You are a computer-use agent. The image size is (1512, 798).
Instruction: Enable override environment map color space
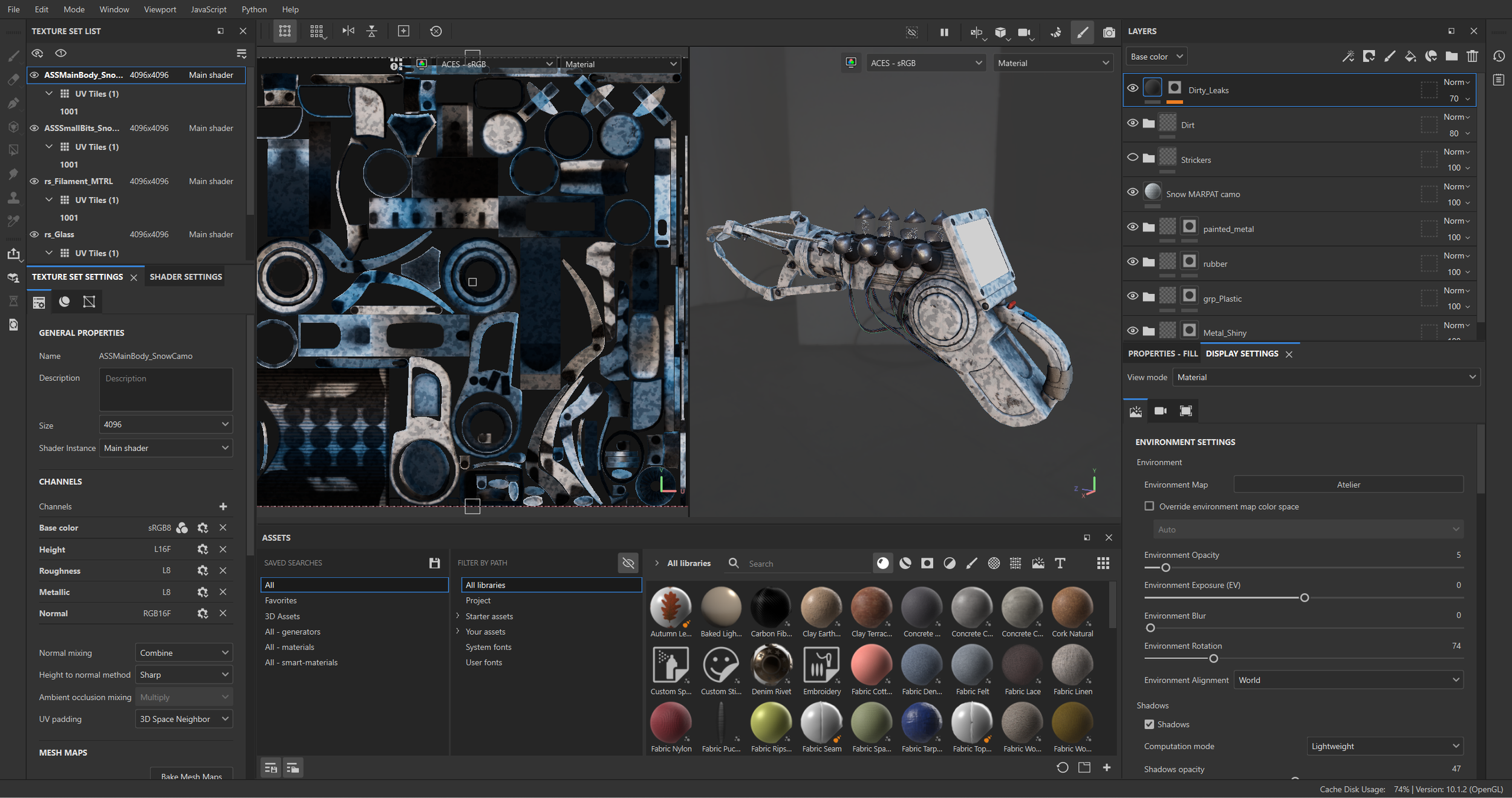point(1149,507)
